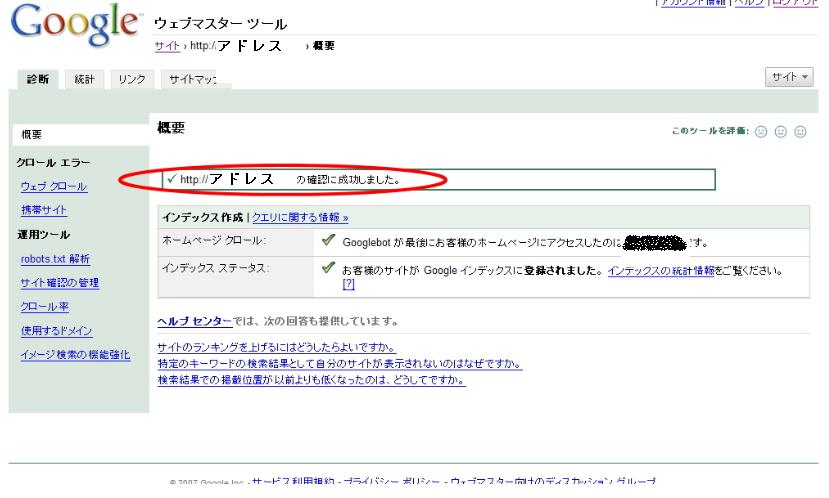
Task: Open クエリに関する情報 link
Action: point(300,217)
